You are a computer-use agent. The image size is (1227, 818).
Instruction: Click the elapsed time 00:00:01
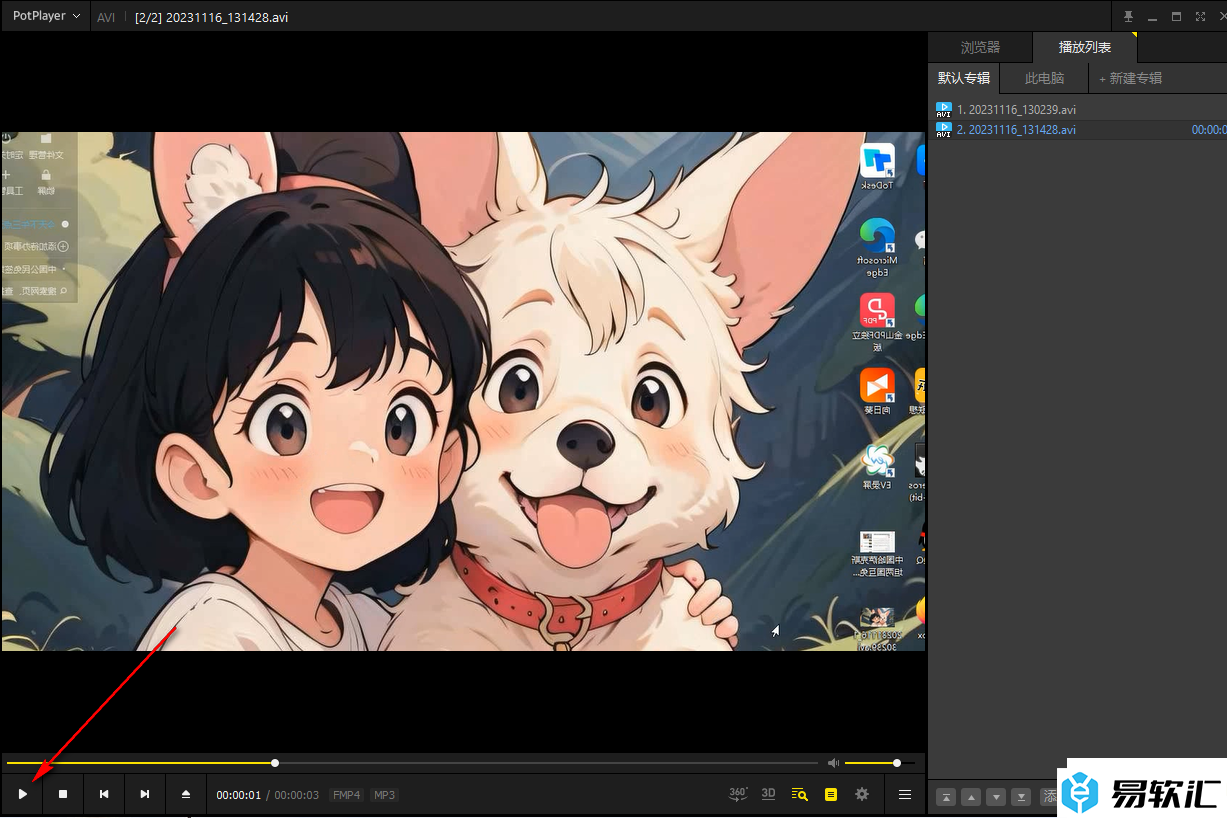pyautogui.click(x=239, y=795)
